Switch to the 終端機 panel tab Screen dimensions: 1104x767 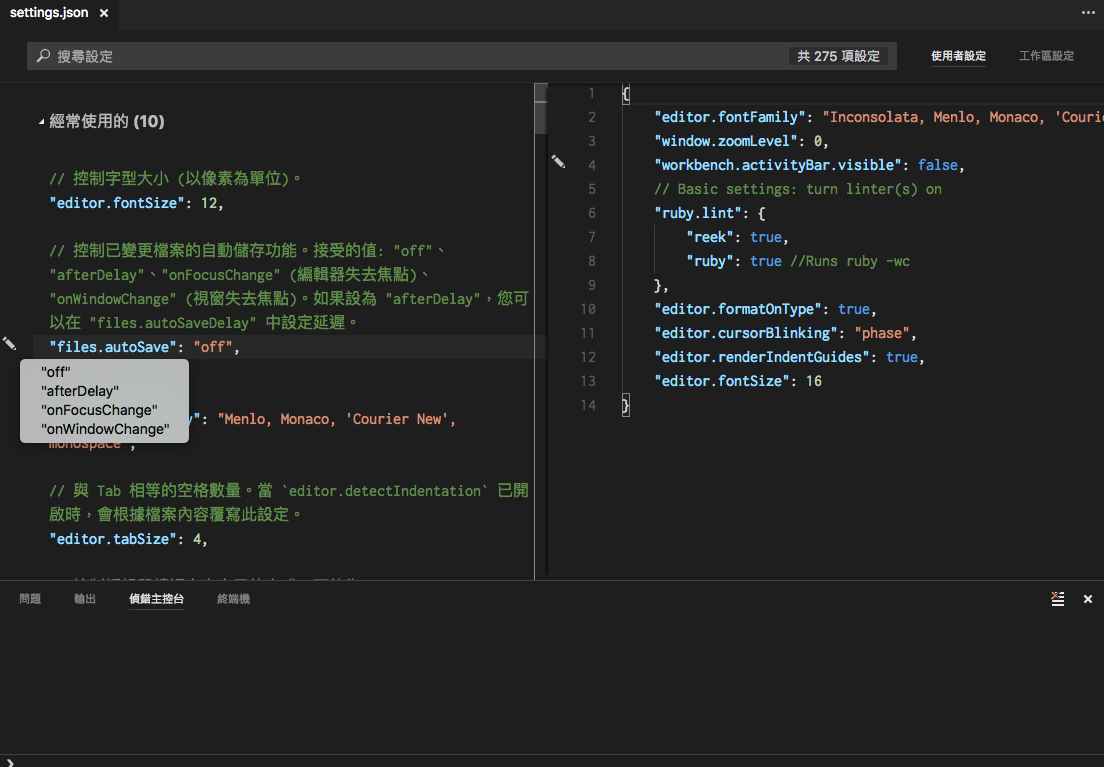coord(233,598)
